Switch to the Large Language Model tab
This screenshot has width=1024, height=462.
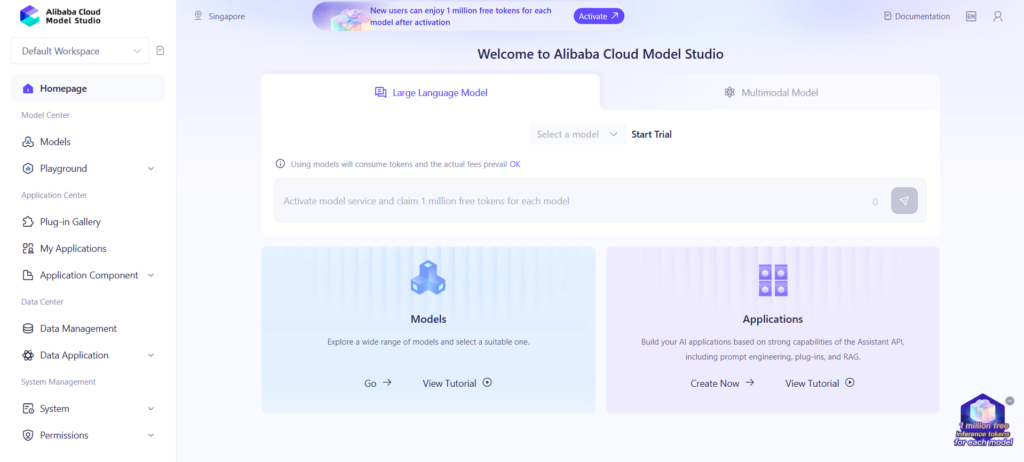(430, 92)
